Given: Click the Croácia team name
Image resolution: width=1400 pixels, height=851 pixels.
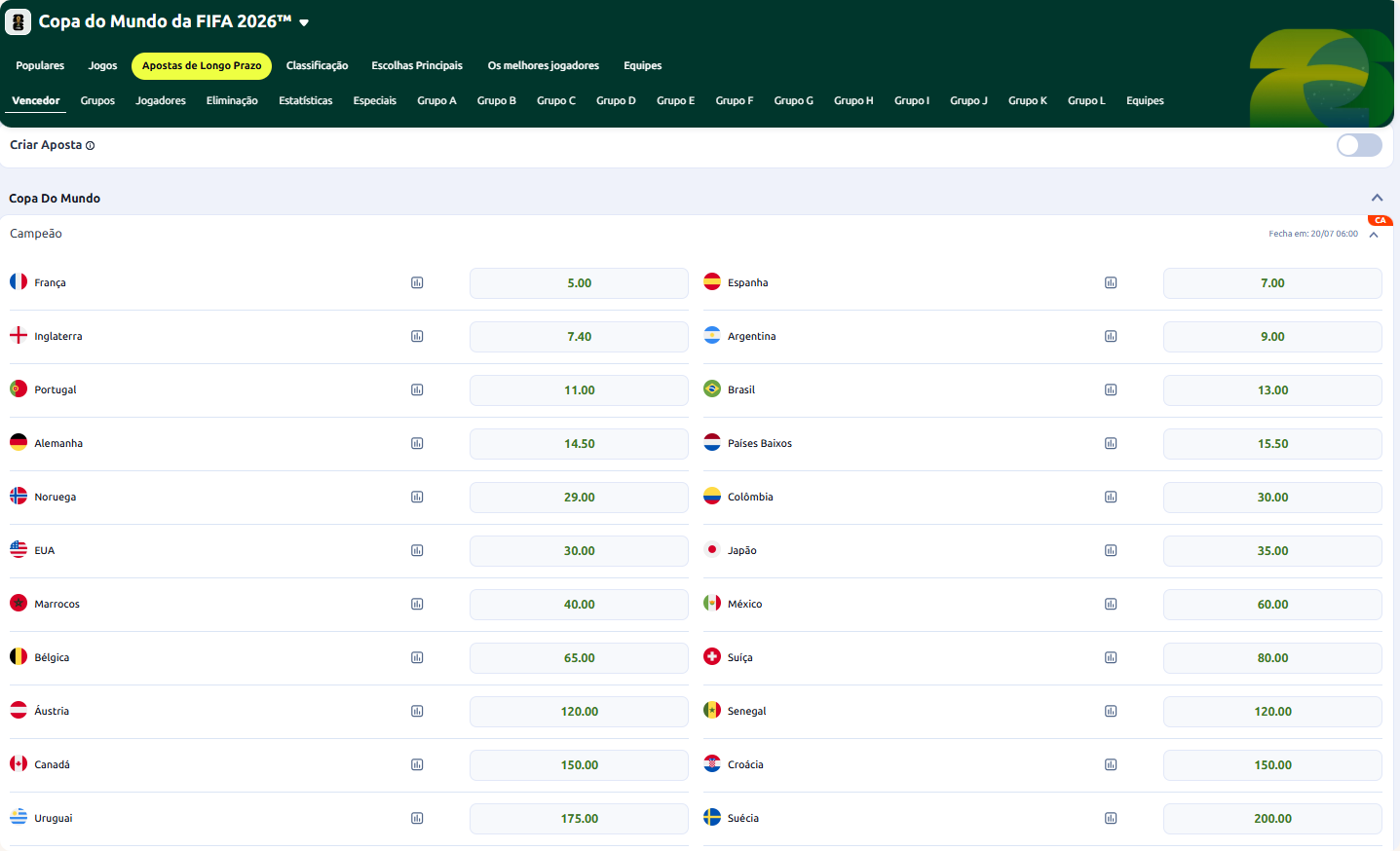Looking at the screenshot, I should click(745, 765).
